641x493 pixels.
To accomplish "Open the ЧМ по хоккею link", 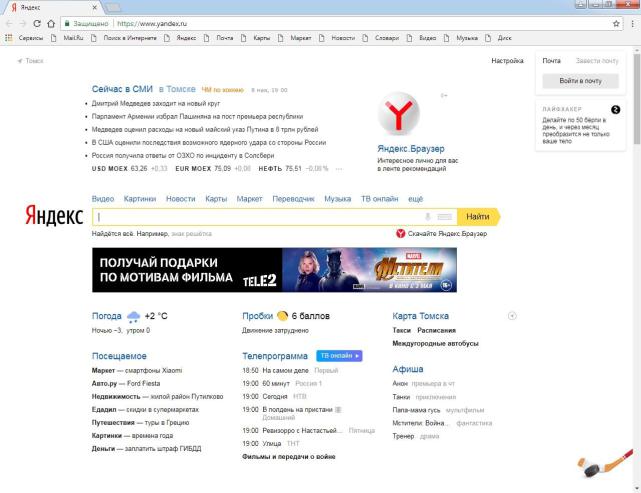I will [x=223, y=90].
